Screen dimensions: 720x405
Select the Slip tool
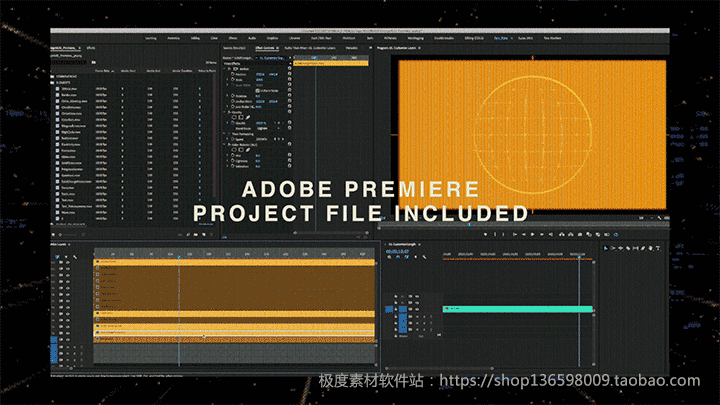coord(636,248)
